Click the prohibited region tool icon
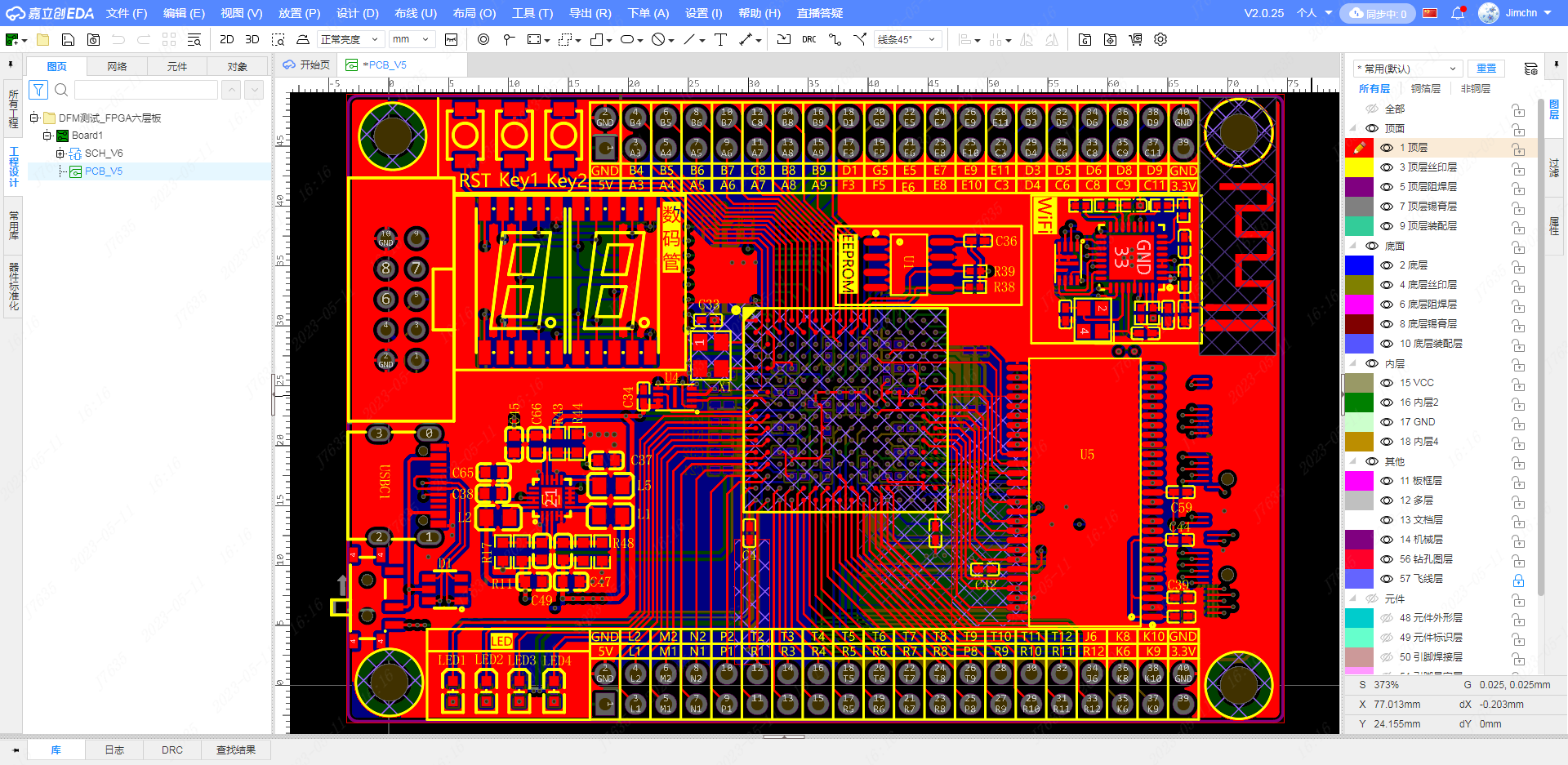Viewport: 1568px width, 765px height. click(658, 39)
